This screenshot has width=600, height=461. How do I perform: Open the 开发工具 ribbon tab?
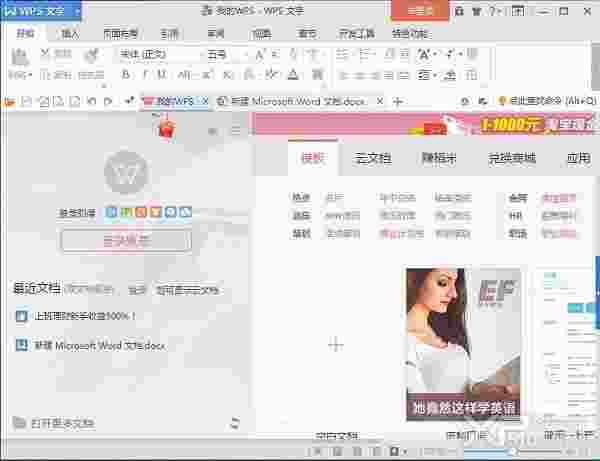point(357,34)
